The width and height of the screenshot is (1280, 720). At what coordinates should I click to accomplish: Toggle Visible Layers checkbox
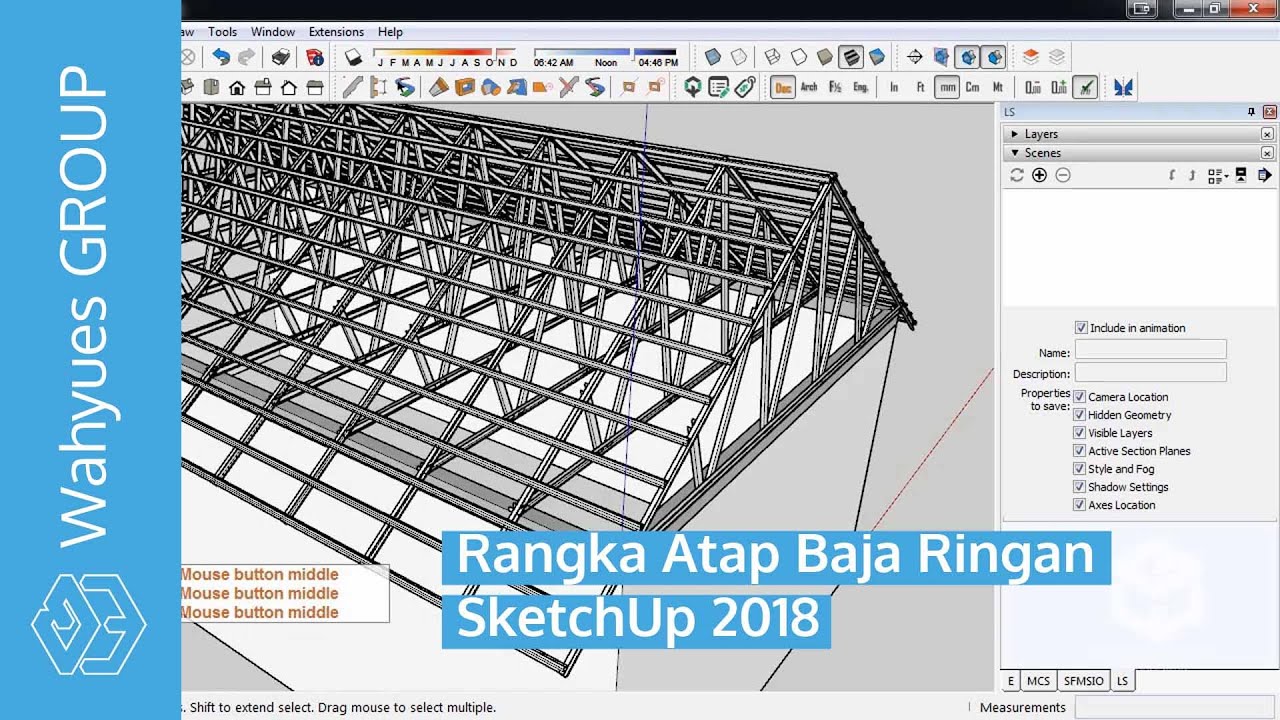pyautogui.click(x=1080, y=433)
